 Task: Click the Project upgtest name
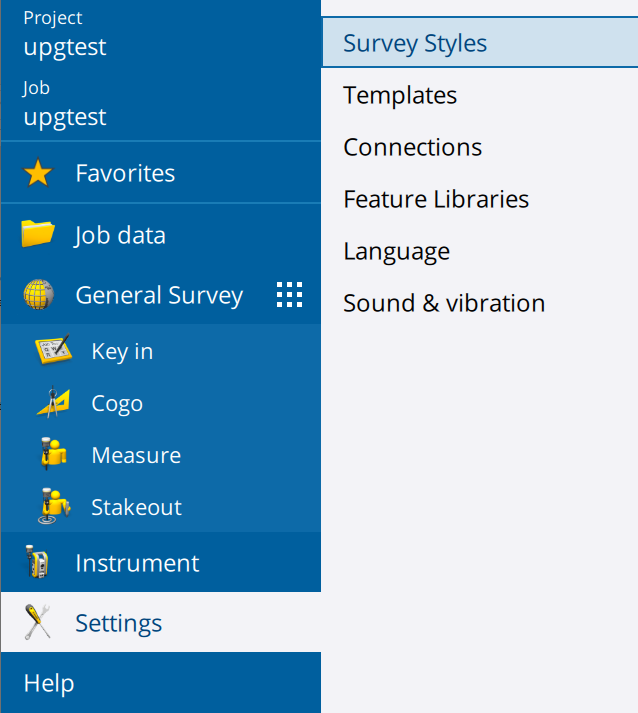[65, 47]
